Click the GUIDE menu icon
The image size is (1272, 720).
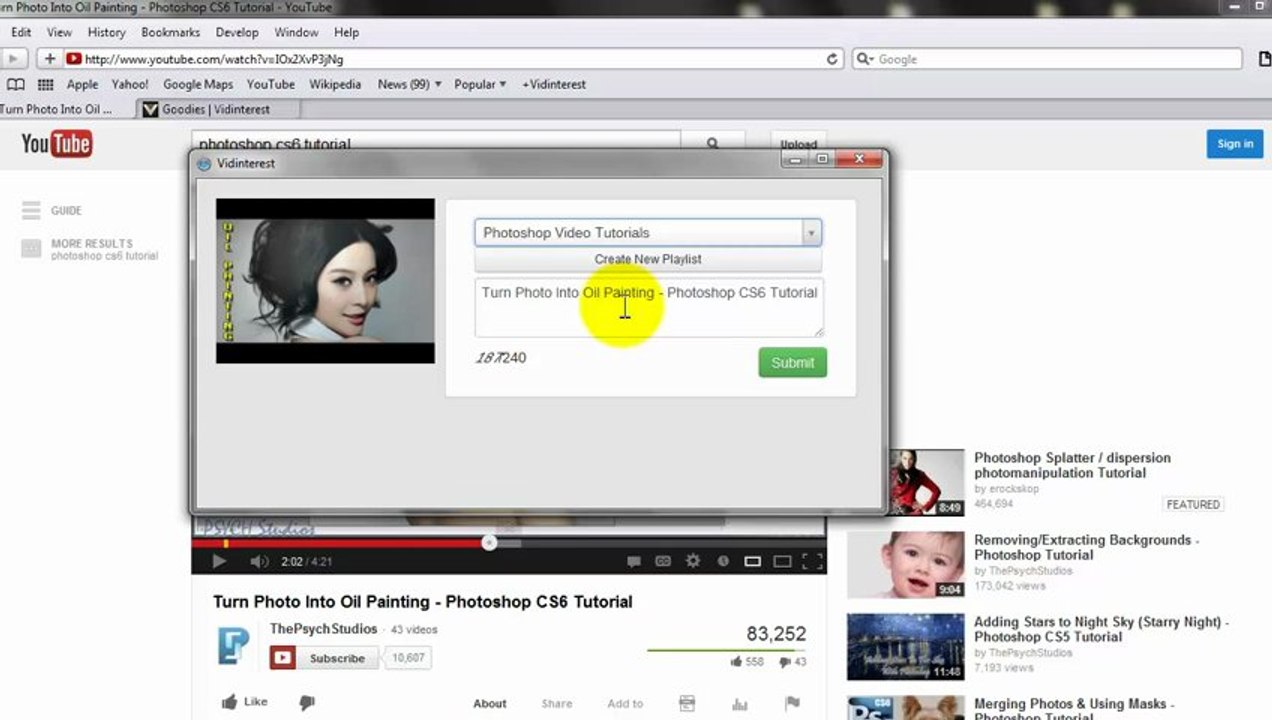pyautogui.click(x=31, y=211)
